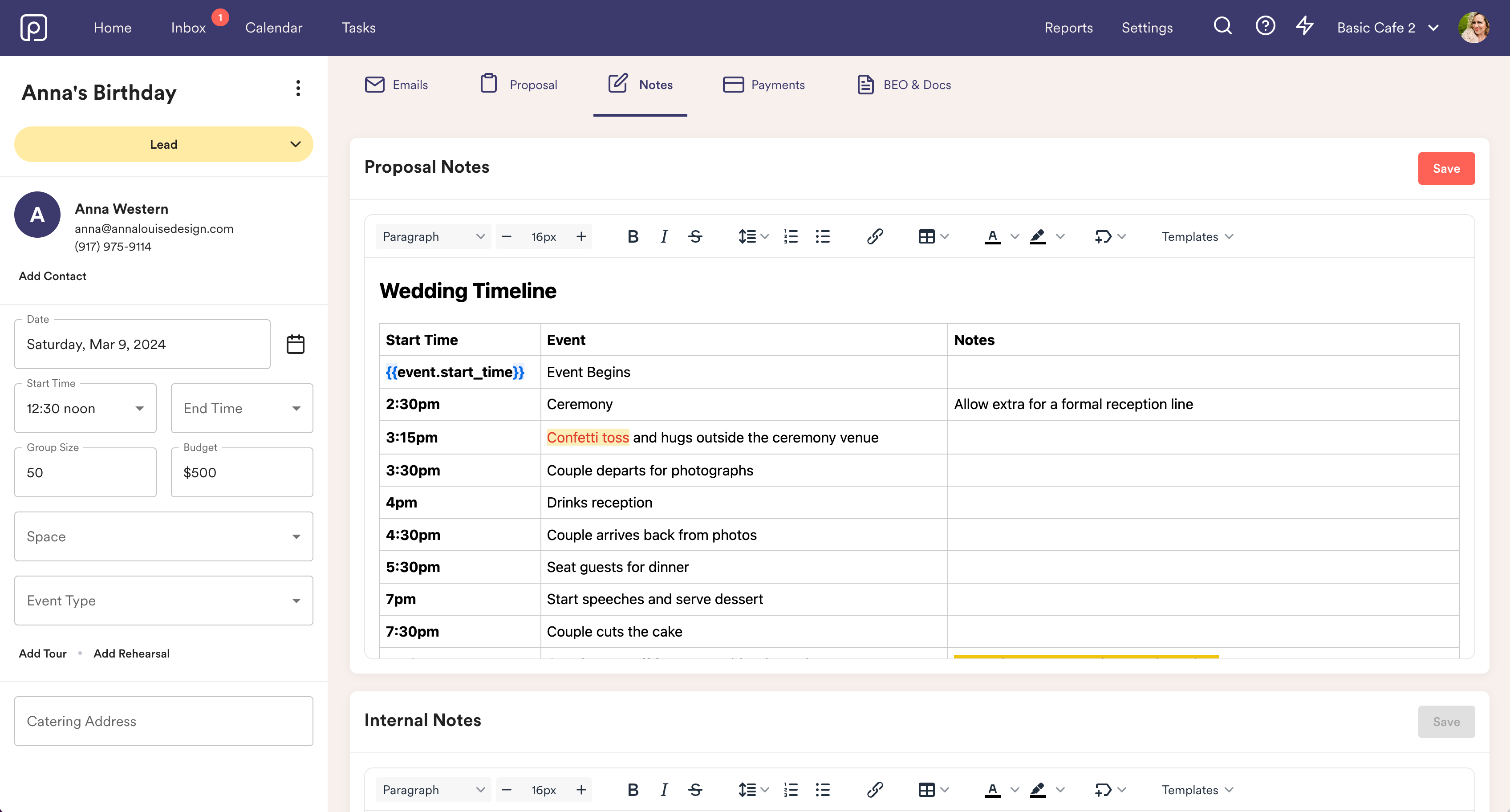Open line spacing menu in Internal Notes
Screen dimensions: 1510x812
753,790
